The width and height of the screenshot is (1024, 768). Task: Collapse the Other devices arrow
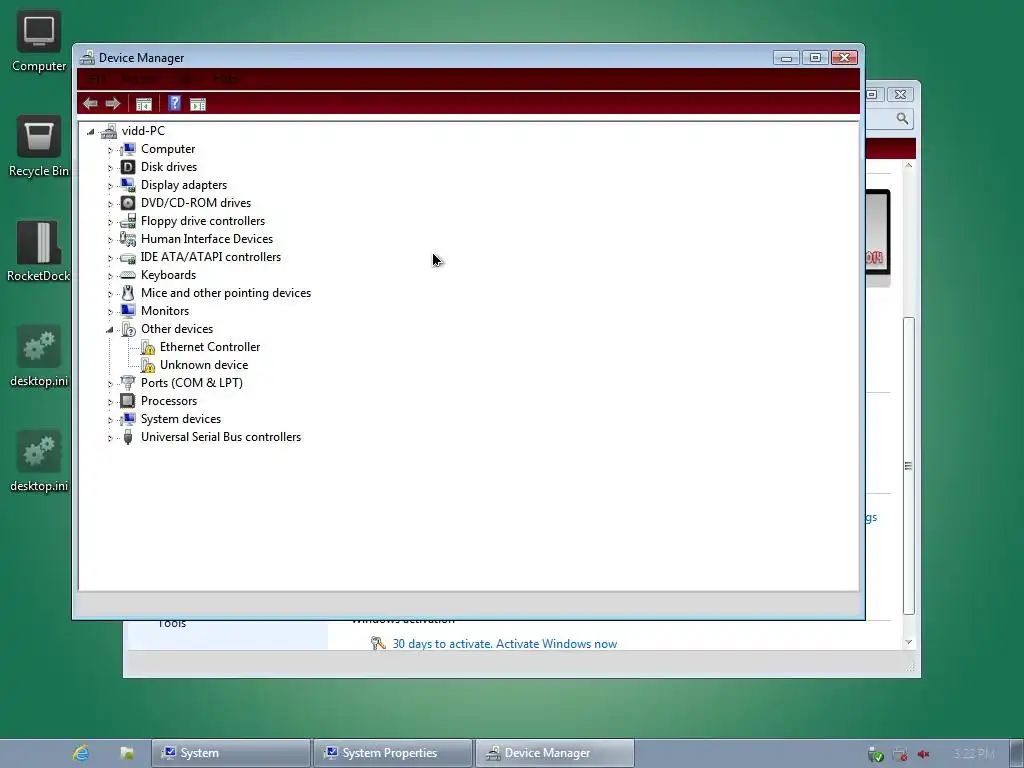tap(110, 330)
